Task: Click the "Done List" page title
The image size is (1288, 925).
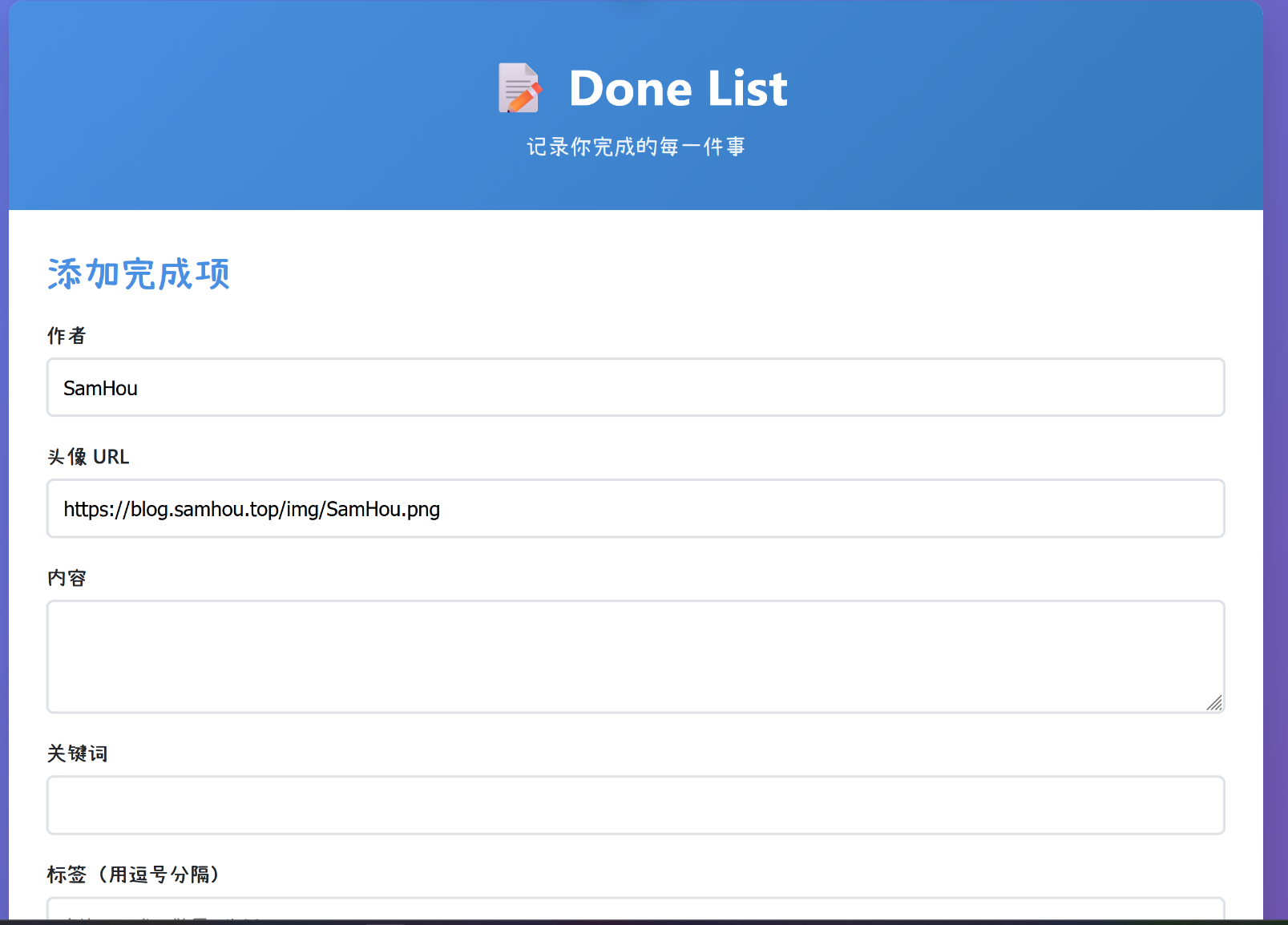Action: [x=677, y=88]
